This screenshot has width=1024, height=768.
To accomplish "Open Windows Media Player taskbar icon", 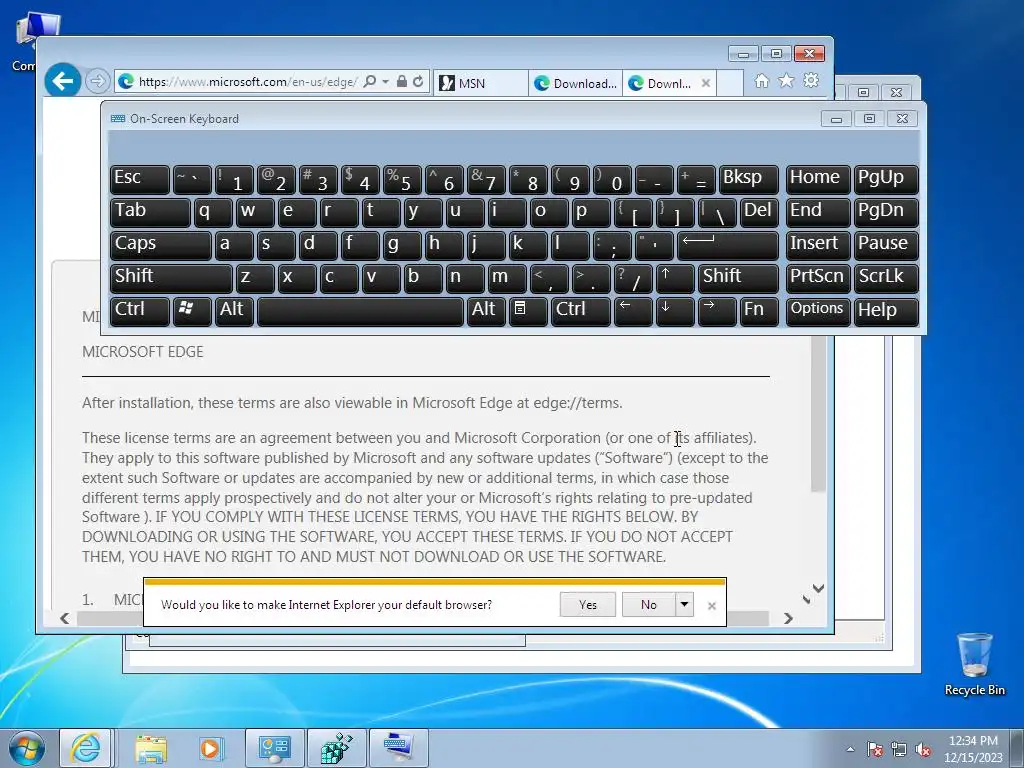I will tap(211, 748).
